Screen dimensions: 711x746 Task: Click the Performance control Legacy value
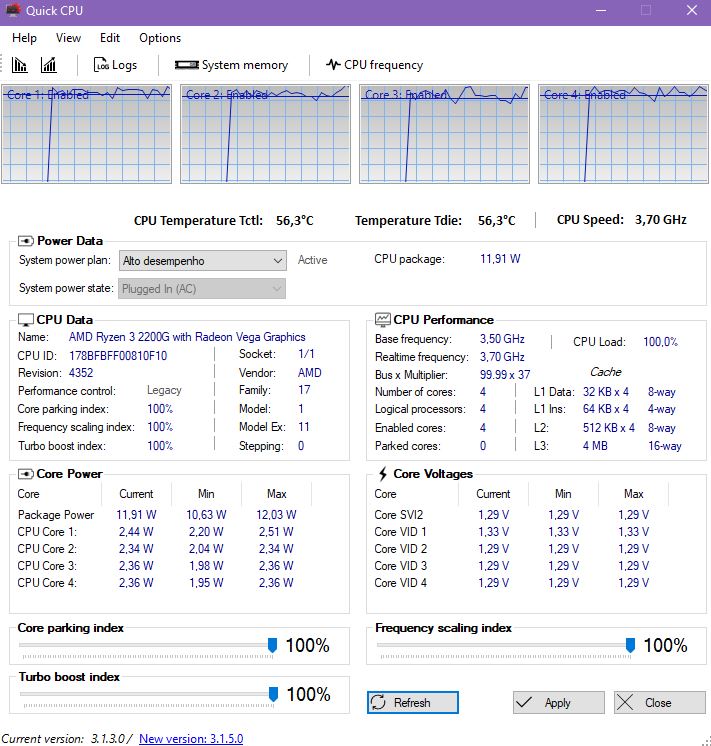point(164,391)
